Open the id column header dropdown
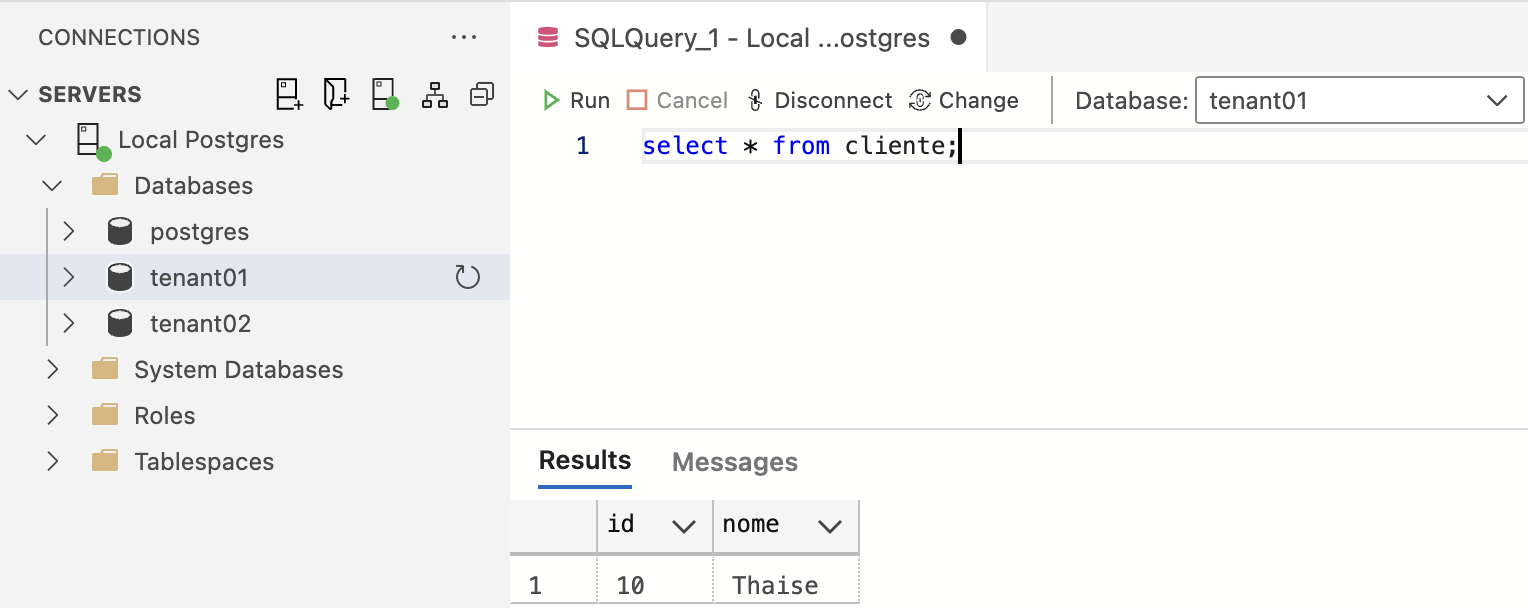The image size is (1528, 608). coord(684,526)
